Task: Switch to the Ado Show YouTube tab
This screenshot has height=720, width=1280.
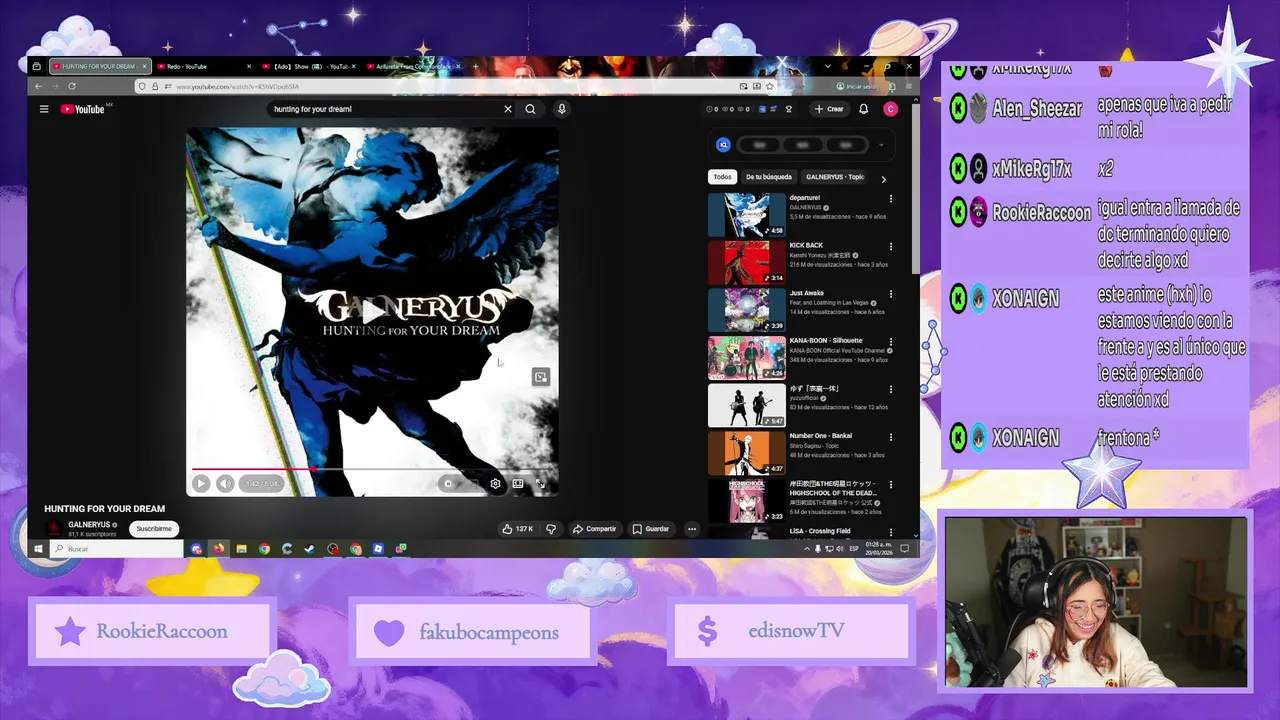Action: [309, 66]
